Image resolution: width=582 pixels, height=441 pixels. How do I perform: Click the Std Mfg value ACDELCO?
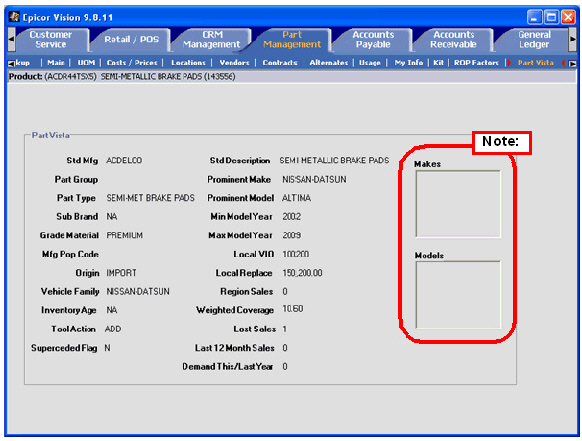point(124,161)
